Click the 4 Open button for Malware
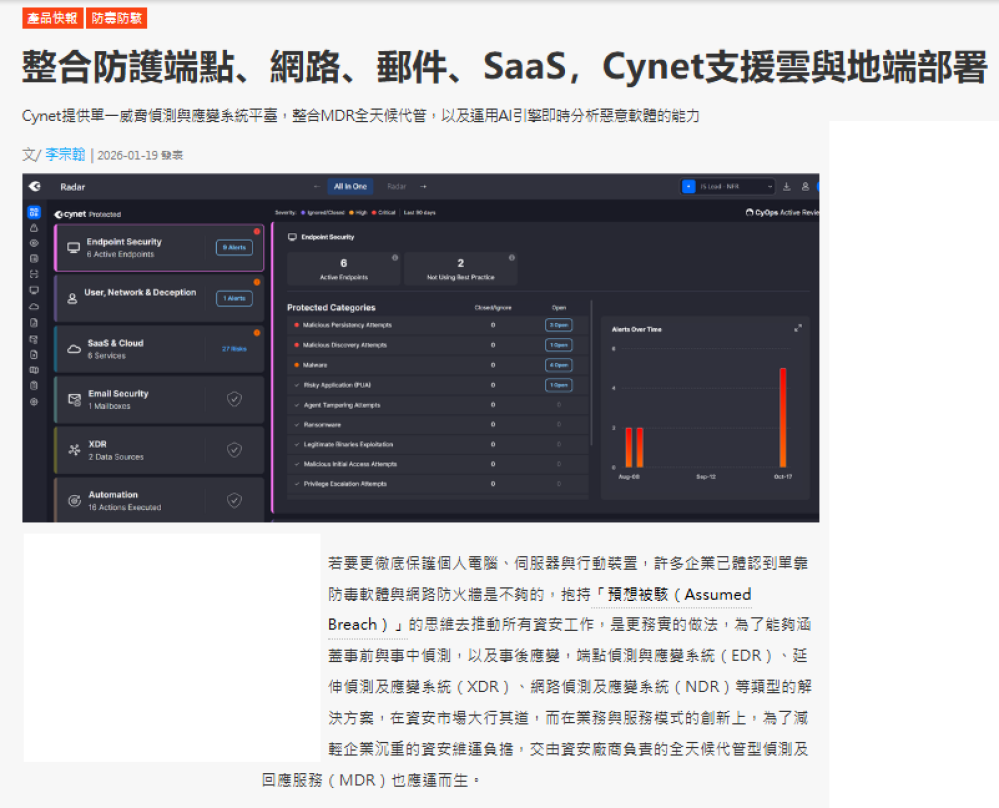 coord(558,365)
